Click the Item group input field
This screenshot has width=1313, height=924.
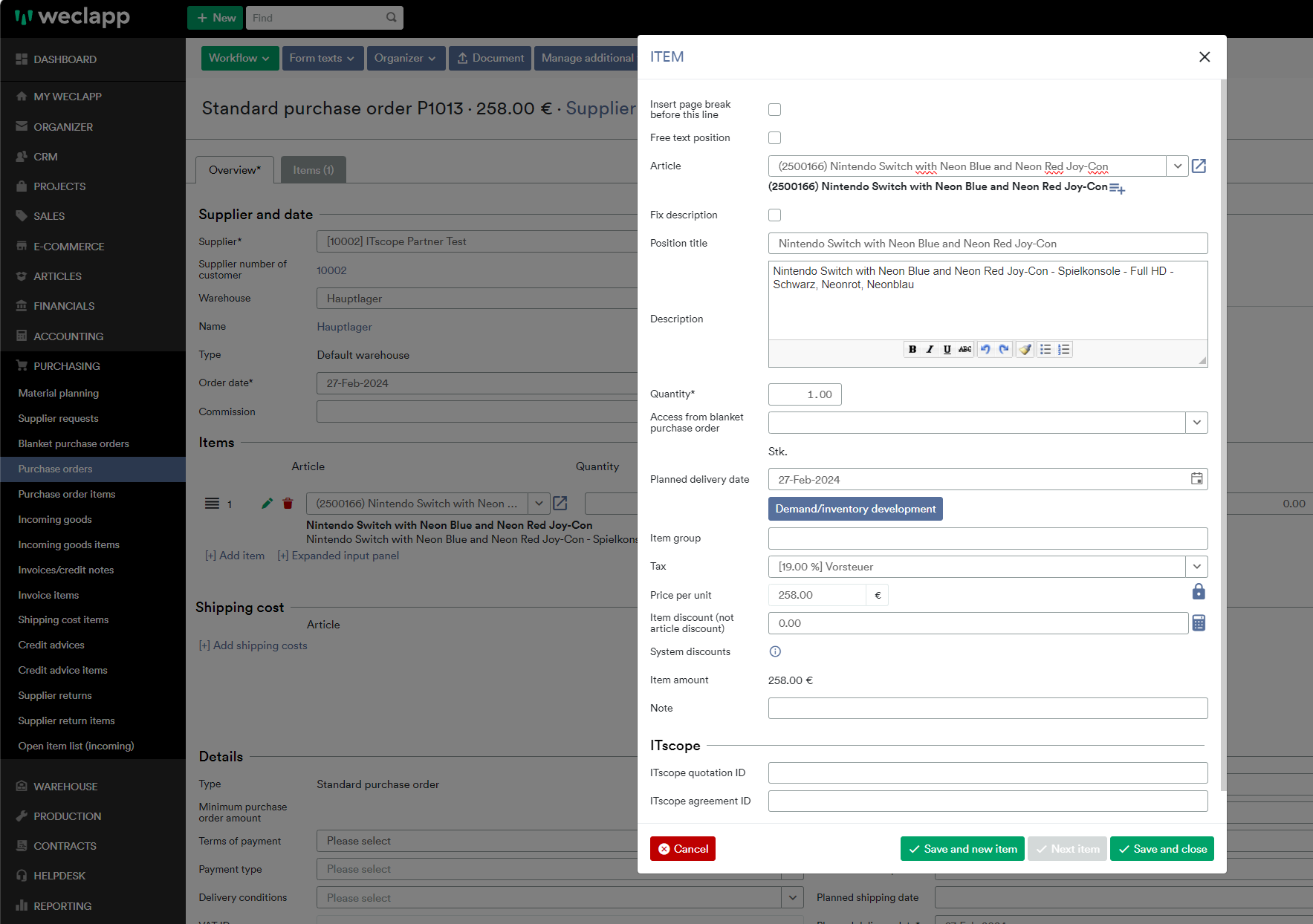tap(988, 539)
